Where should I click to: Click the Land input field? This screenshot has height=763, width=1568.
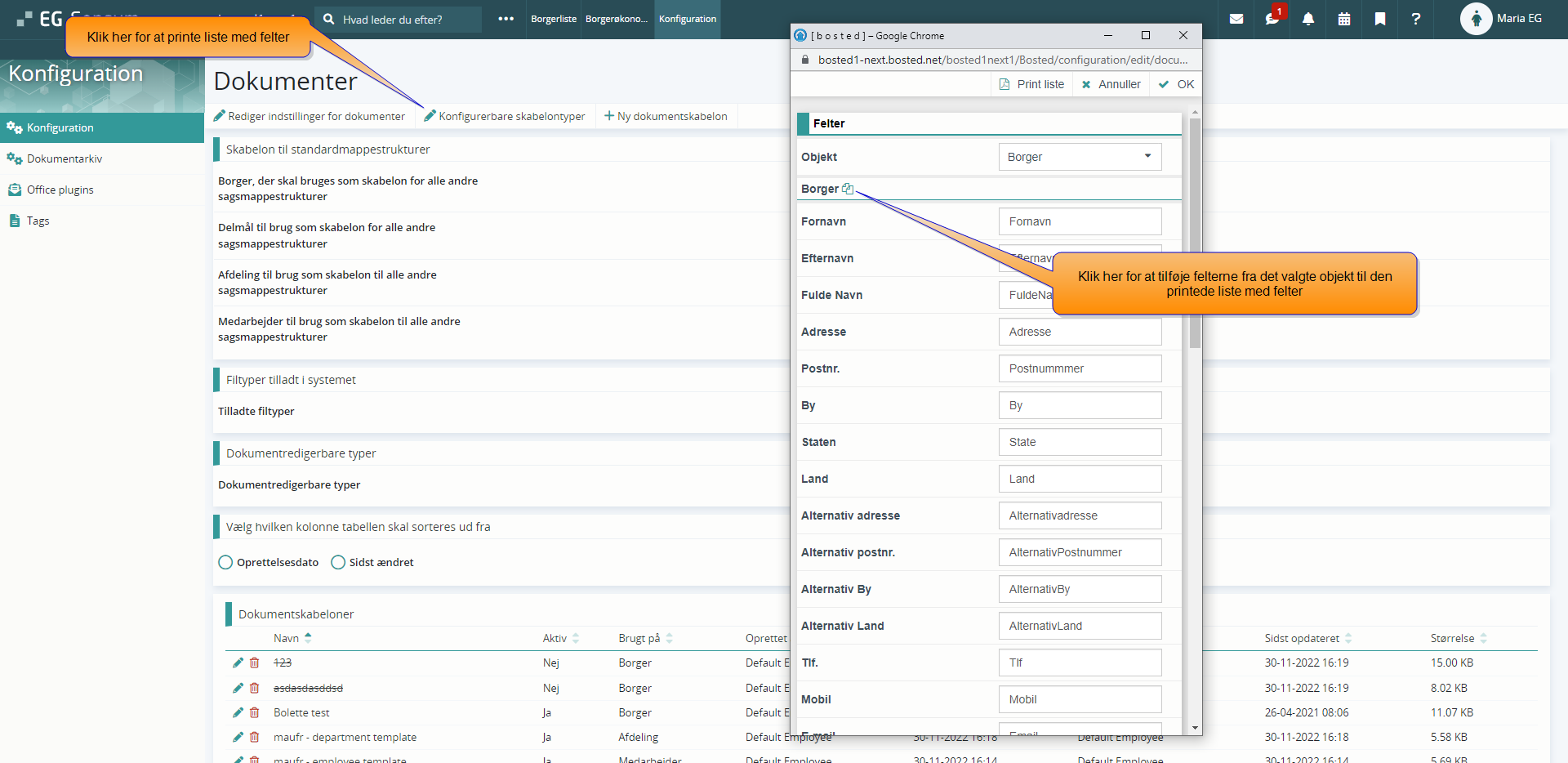[1080, 479]
